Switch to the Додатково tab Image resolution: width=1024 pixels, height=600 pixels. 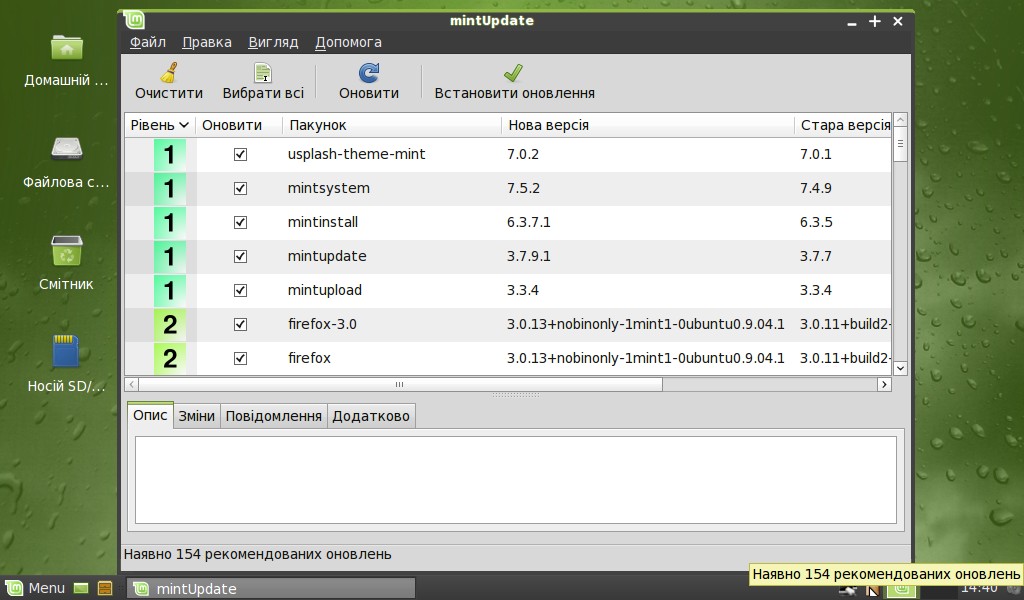click(x=371, y=416)
